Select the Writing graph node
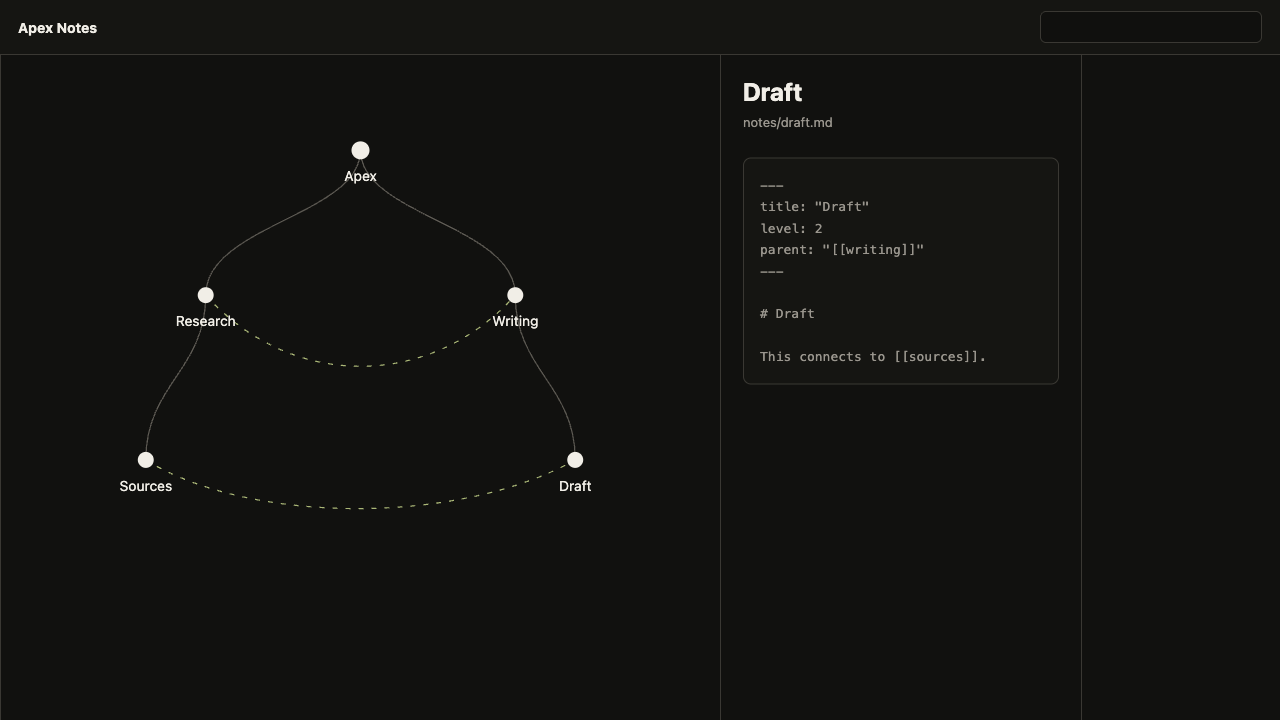 515,295
